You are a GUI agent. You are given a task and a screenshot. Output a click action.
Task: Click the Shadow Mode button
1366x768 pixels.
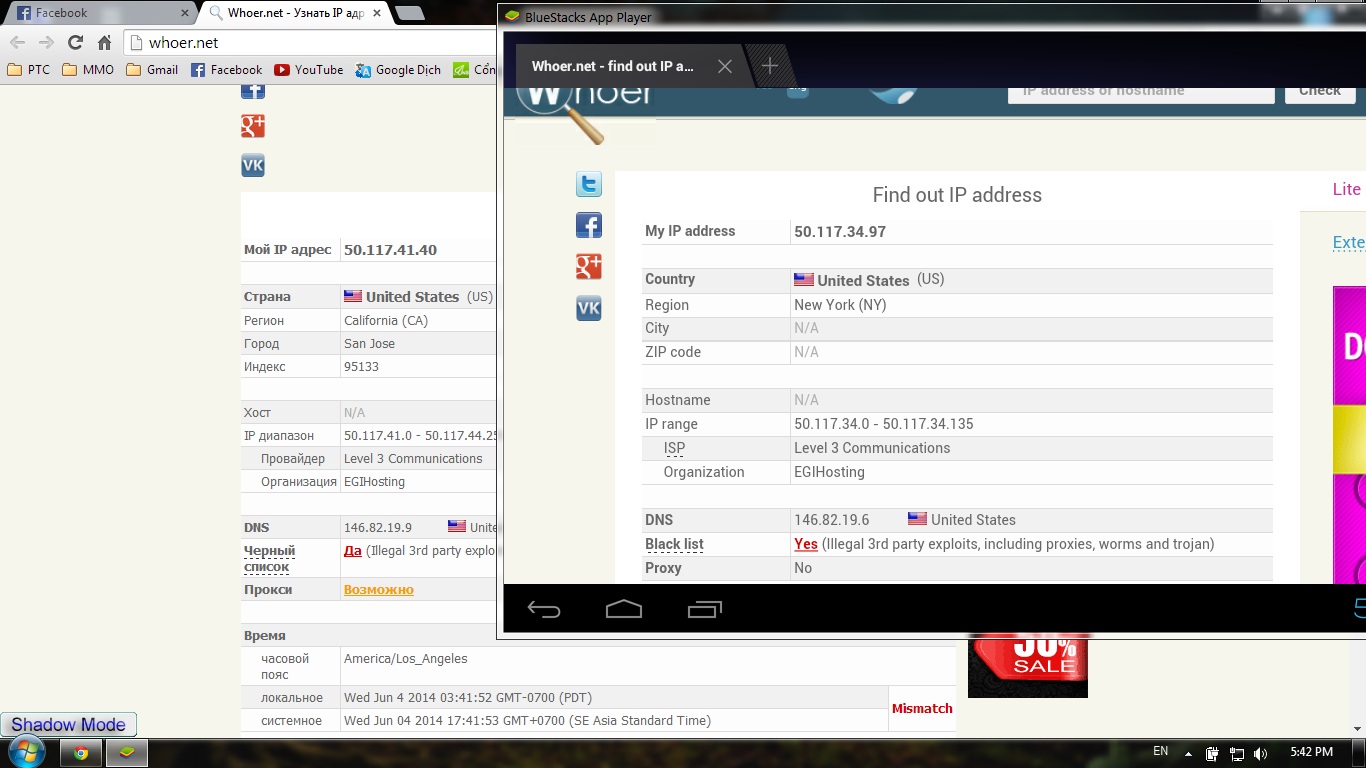[x=69, y=725]
